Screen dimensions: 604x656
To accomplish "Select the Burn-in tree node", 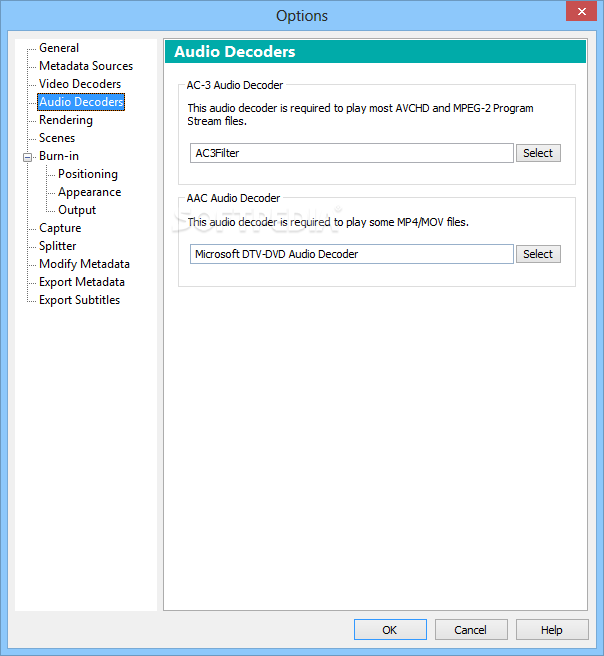I will (x=59, y=156).
